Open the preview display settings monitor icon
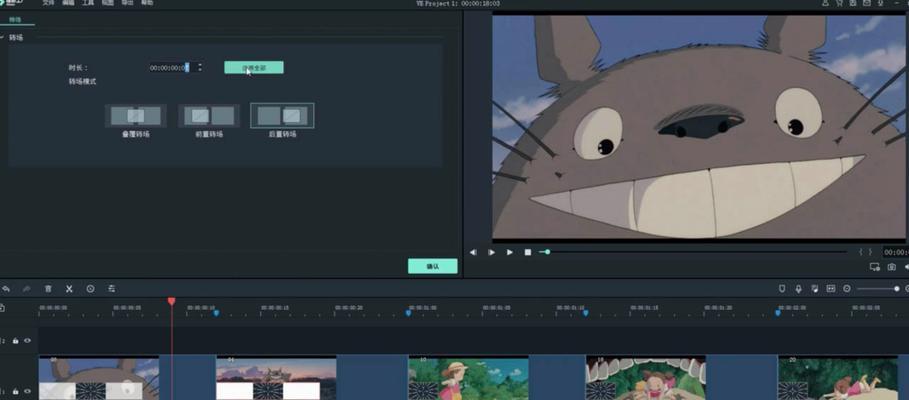Screen dimensions: 909x400 click(x=874, y=267)
